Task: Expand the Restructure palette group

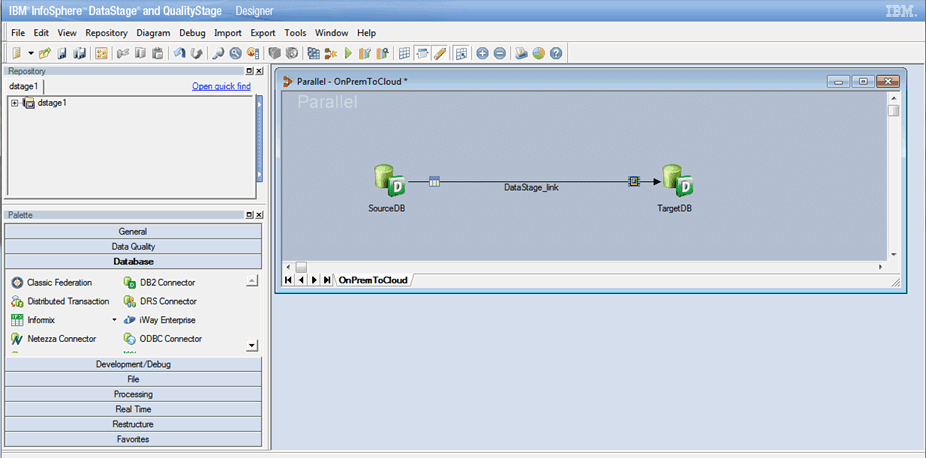Action: point(133,424)
